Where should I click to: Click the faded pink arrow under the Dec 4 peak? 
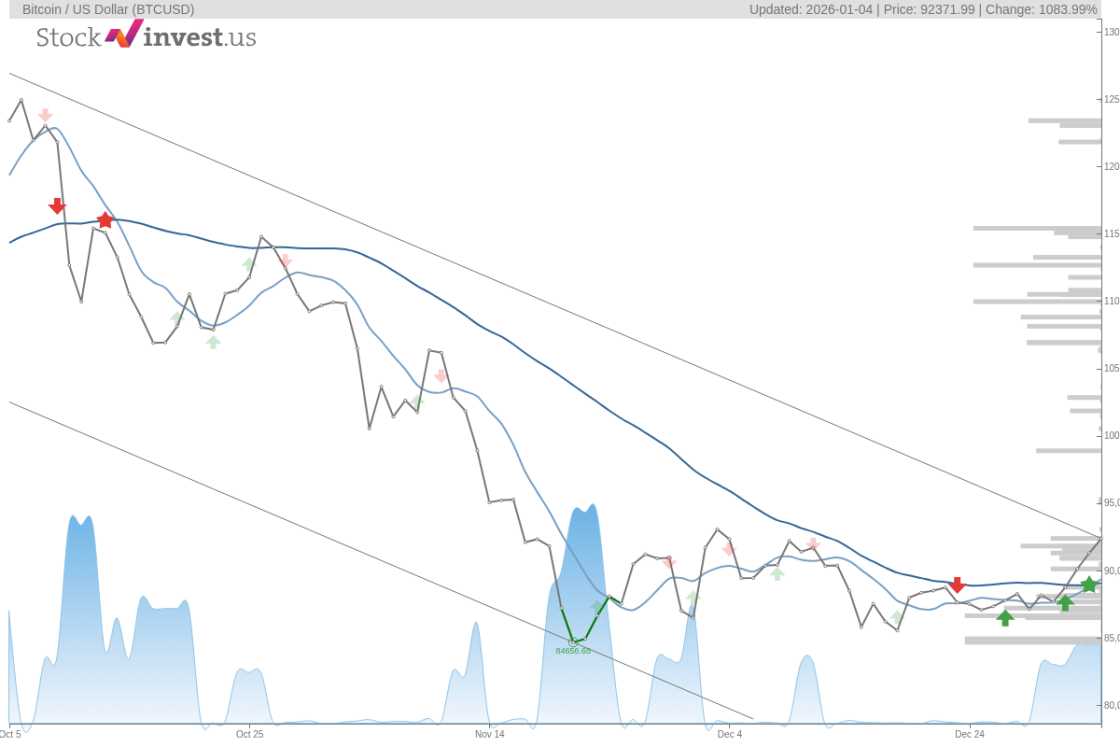point(729,548)
